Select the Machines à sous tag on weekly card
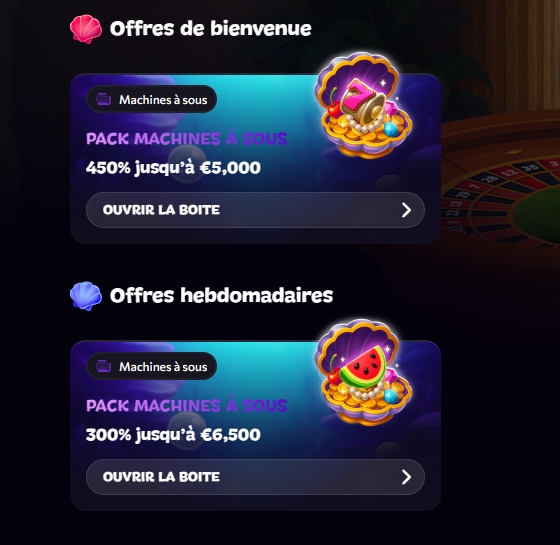This screenshot has height=545, width=560. (x=151, y=366)
